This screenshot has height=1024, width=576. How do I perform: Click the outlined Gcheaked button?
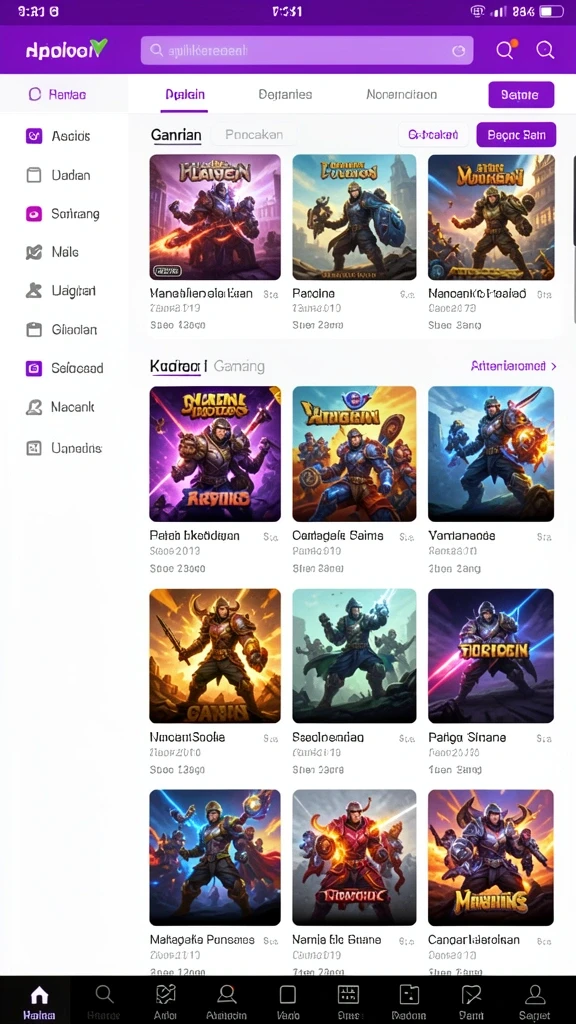pos(433,135)
